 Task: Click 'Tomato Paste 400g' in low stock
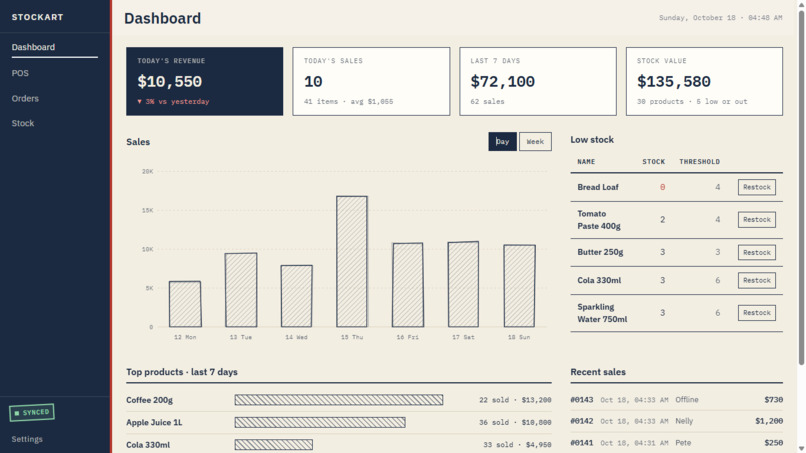click(599, 220)
